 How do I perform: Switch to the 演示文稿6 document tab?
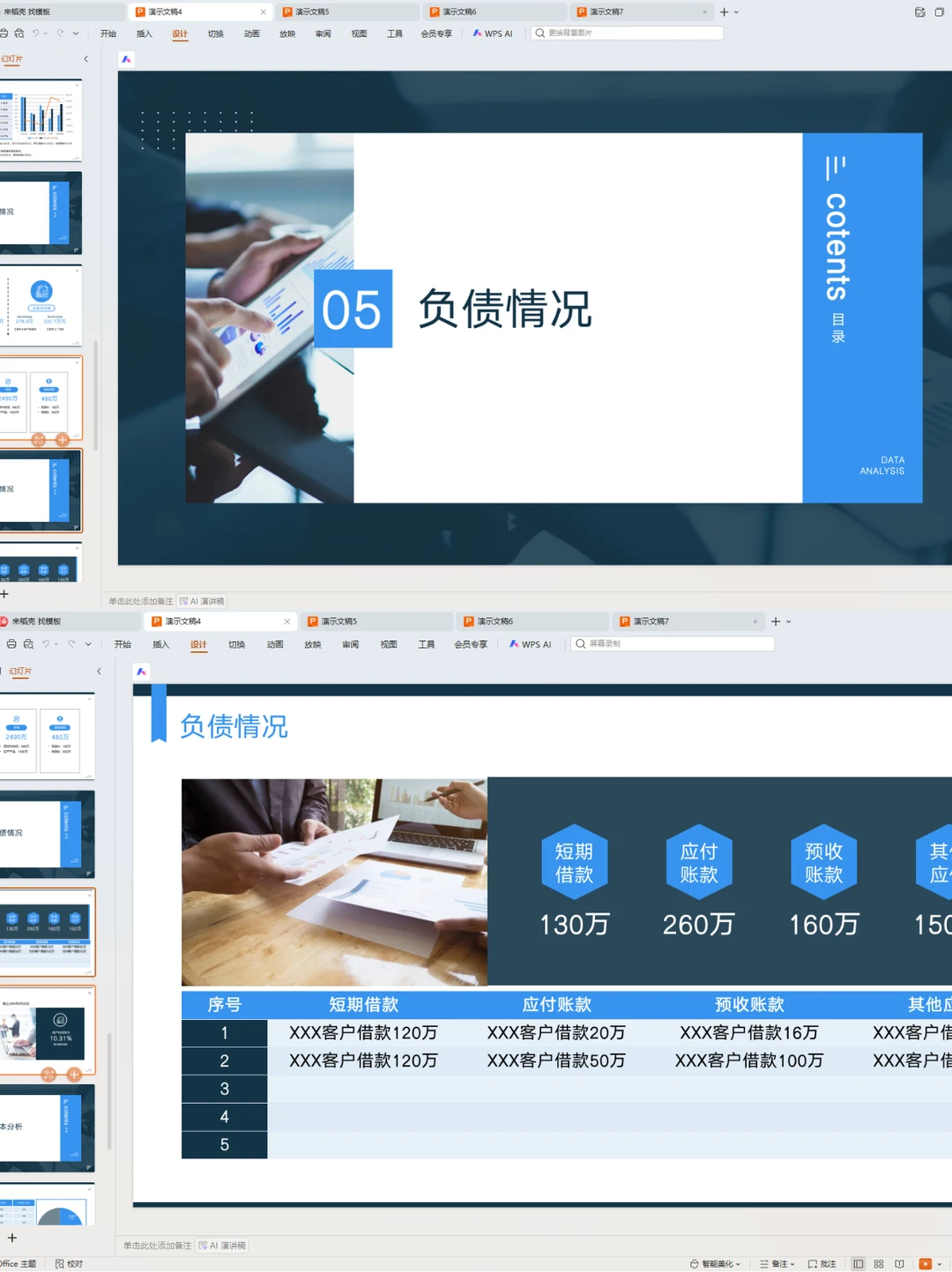[x=533, y=621]
